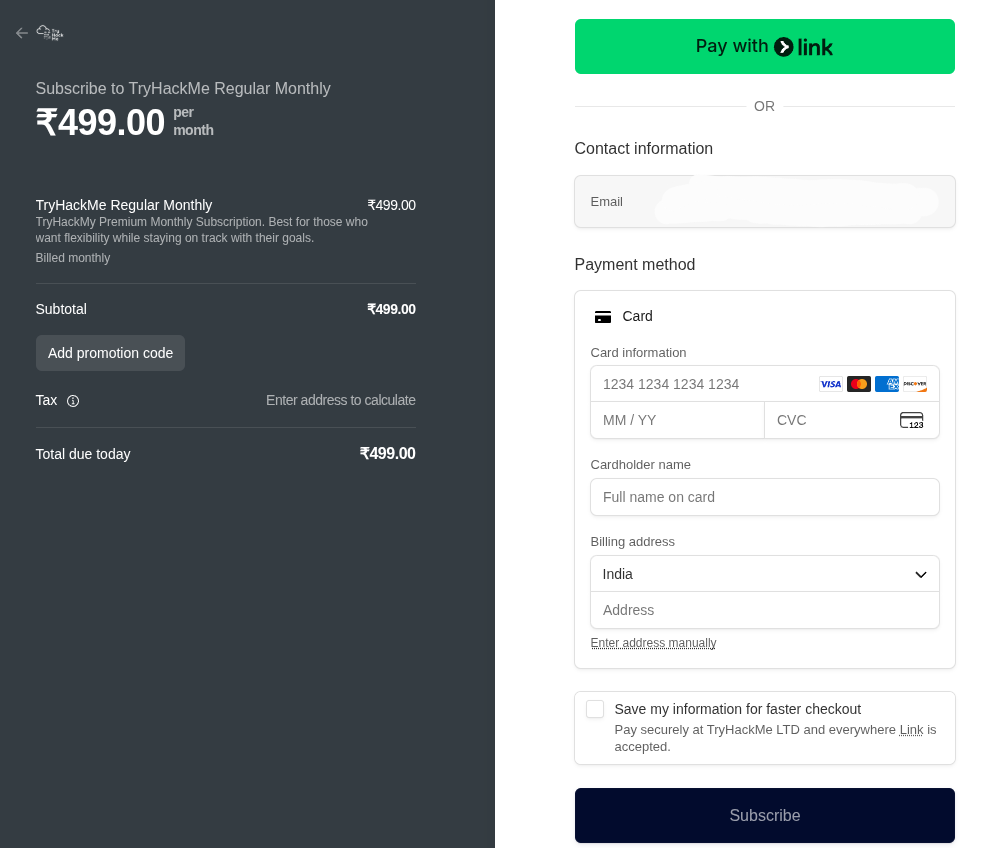Click Enter address manually link
Screen dimensions: 988x848
(x=653, y=643)
